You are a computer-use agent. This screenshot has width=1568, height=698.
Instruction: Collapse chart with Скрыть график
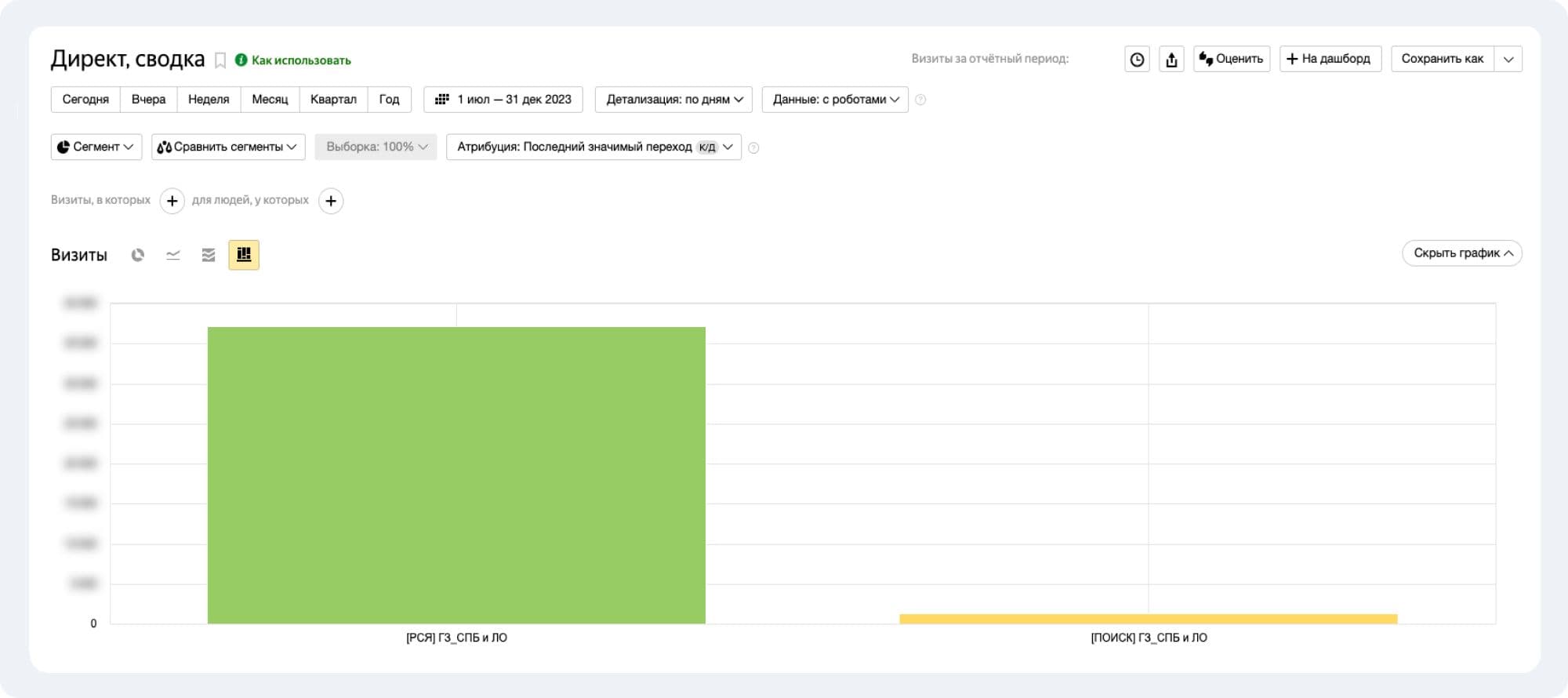[1461, 253]
